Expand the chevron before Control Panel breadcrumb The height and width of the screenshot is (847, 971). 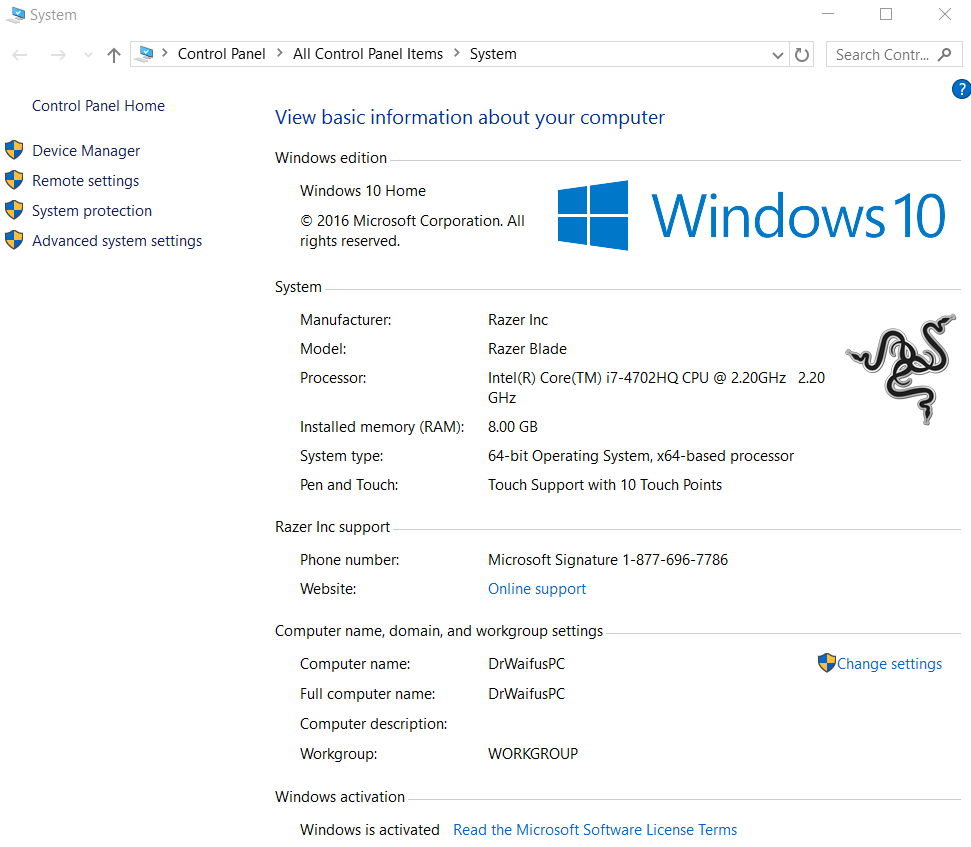[x=165, y=53]
